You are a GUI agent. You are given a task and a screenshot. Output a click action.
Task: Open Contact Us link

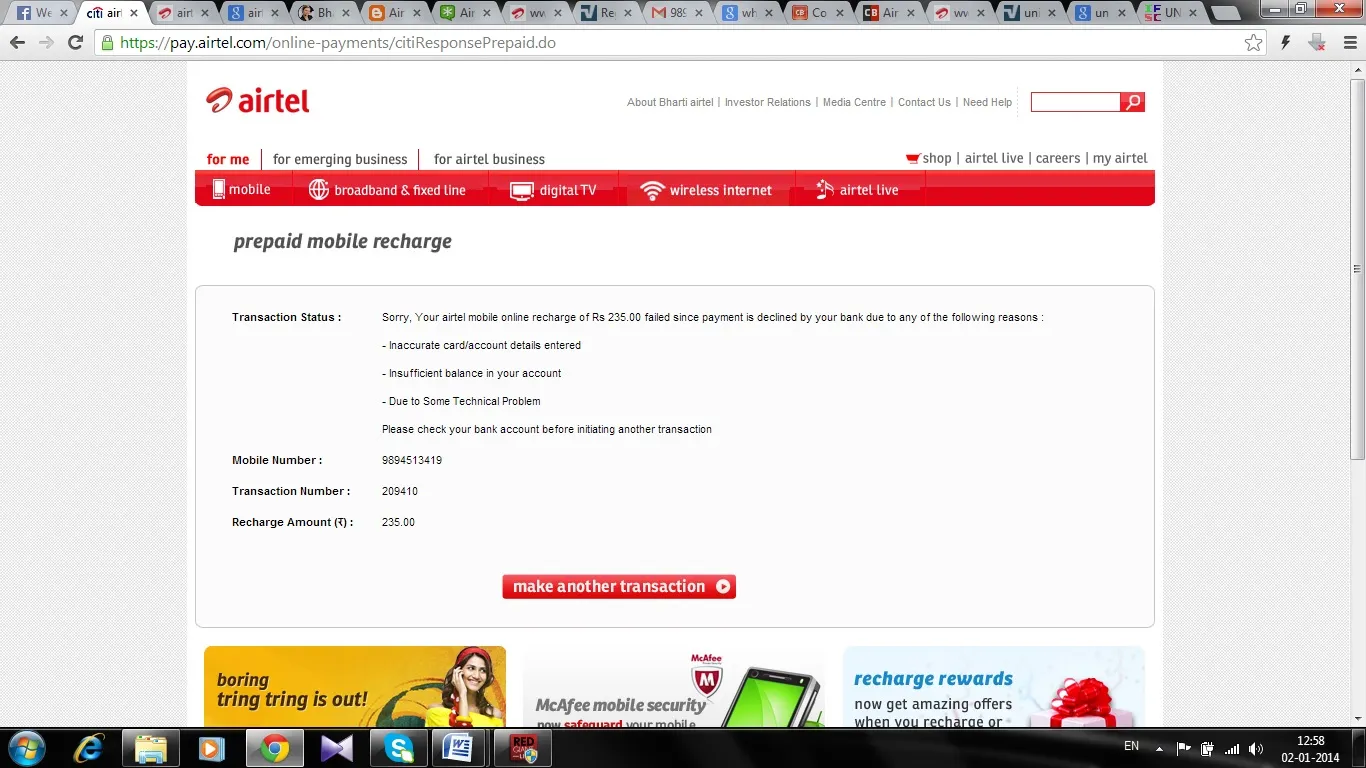tap(924, 102)
